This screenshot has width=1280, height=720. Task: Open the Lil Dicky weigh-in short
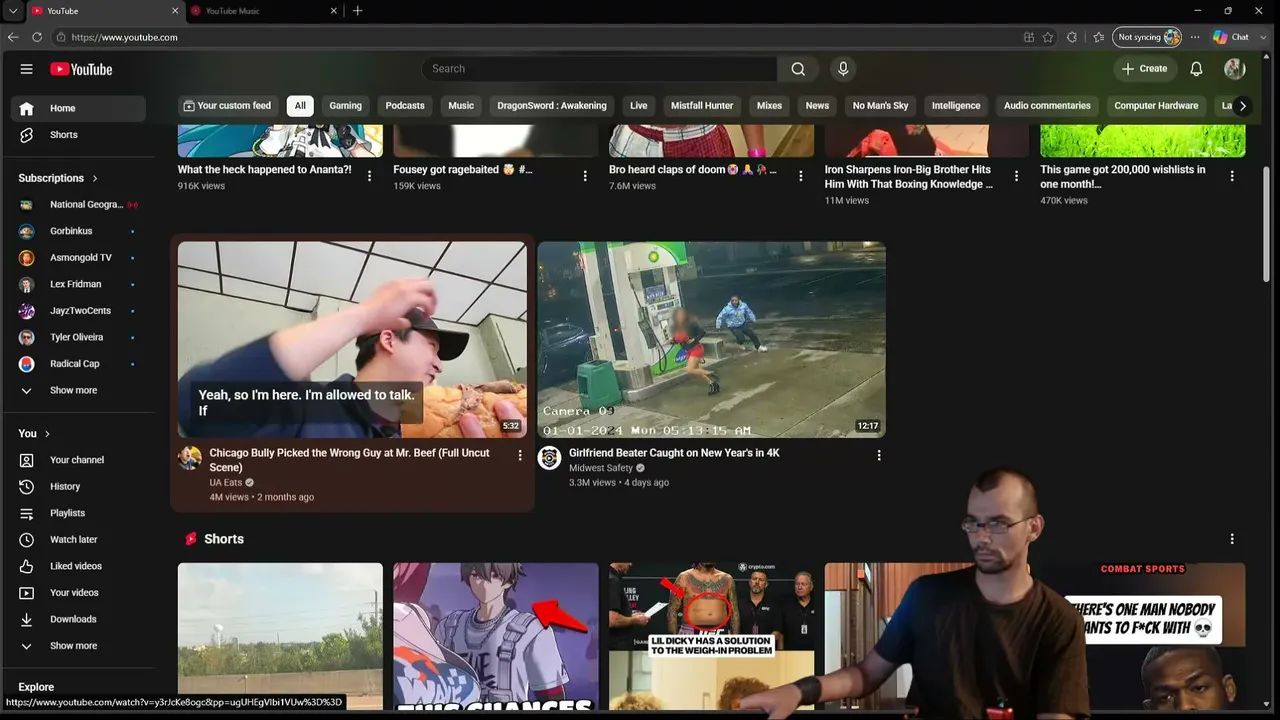click(711, 636)
